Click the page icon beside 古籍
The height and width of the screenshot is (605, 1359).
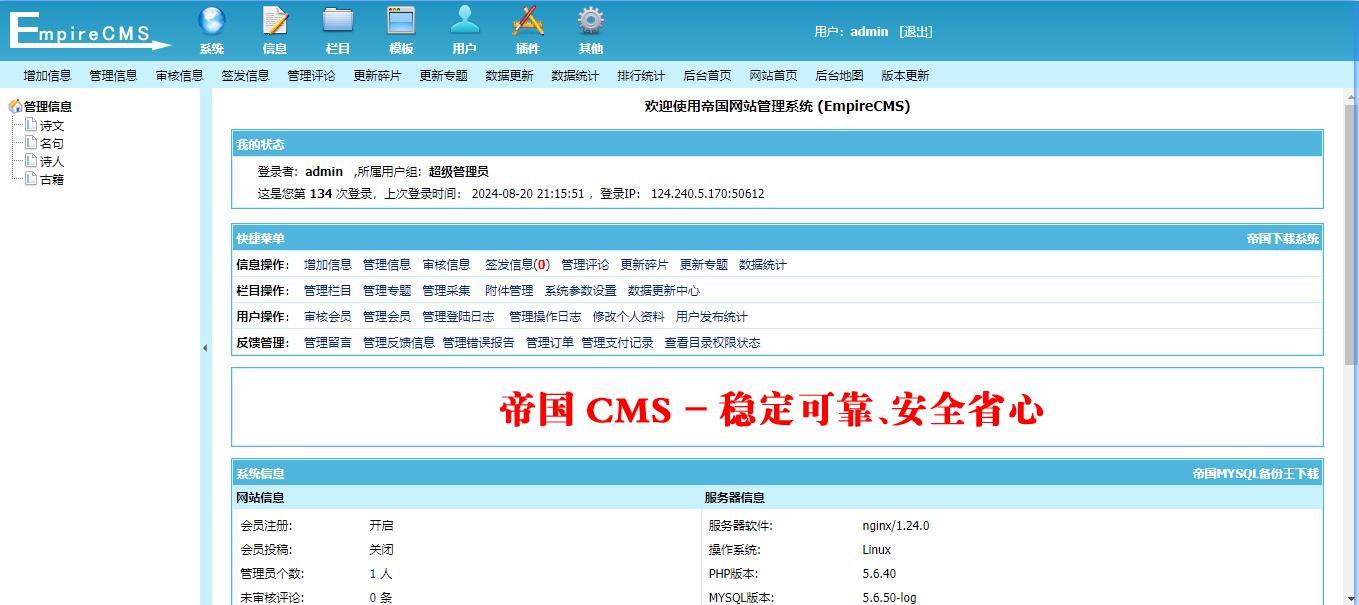[31, 179]
